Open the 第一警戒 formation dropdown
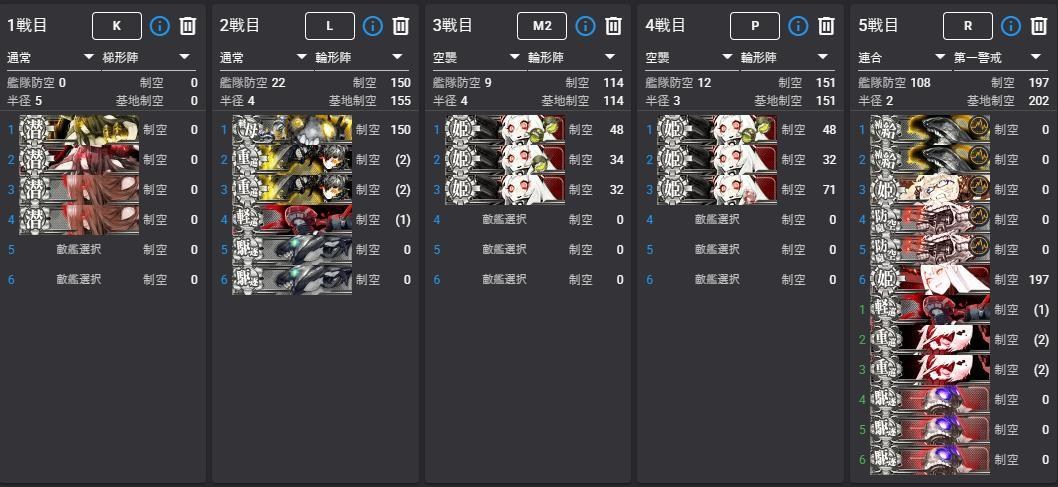The height and width of the screenshot is (487, 1058). pyautogui.click(x=1000, y=58)
